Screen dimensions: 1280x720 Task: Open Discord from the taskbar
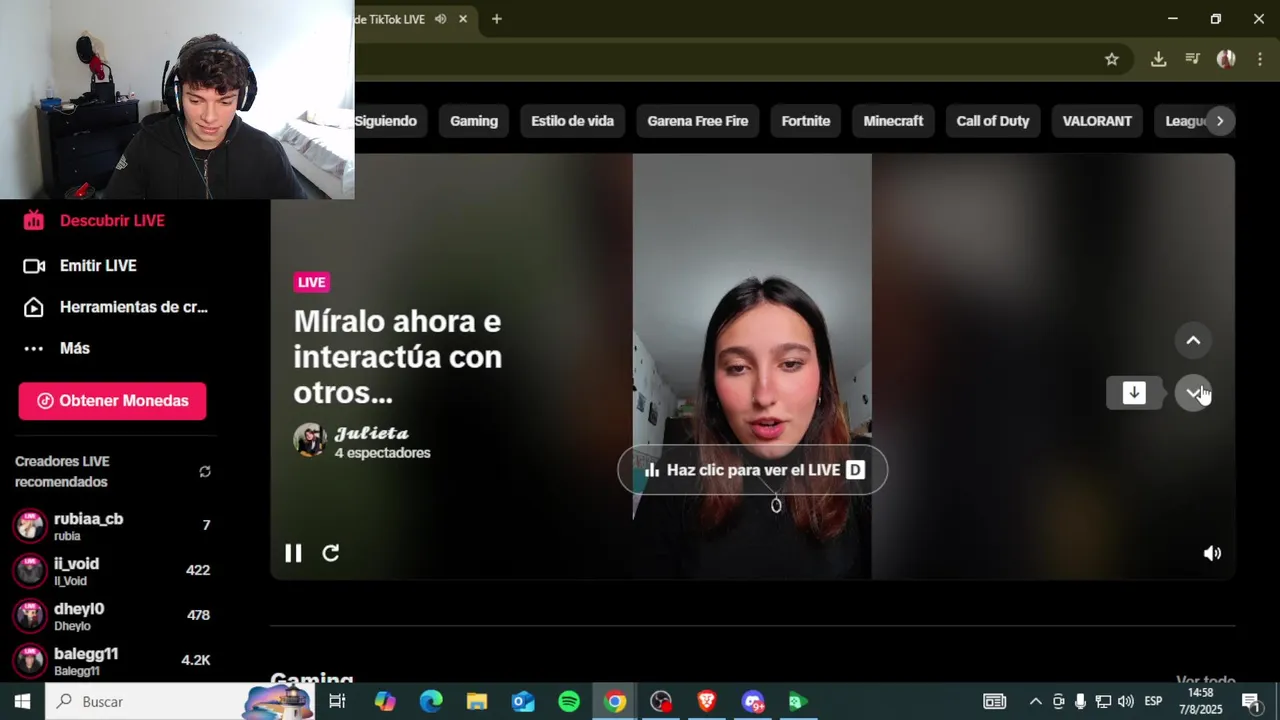tap(753, 701)
